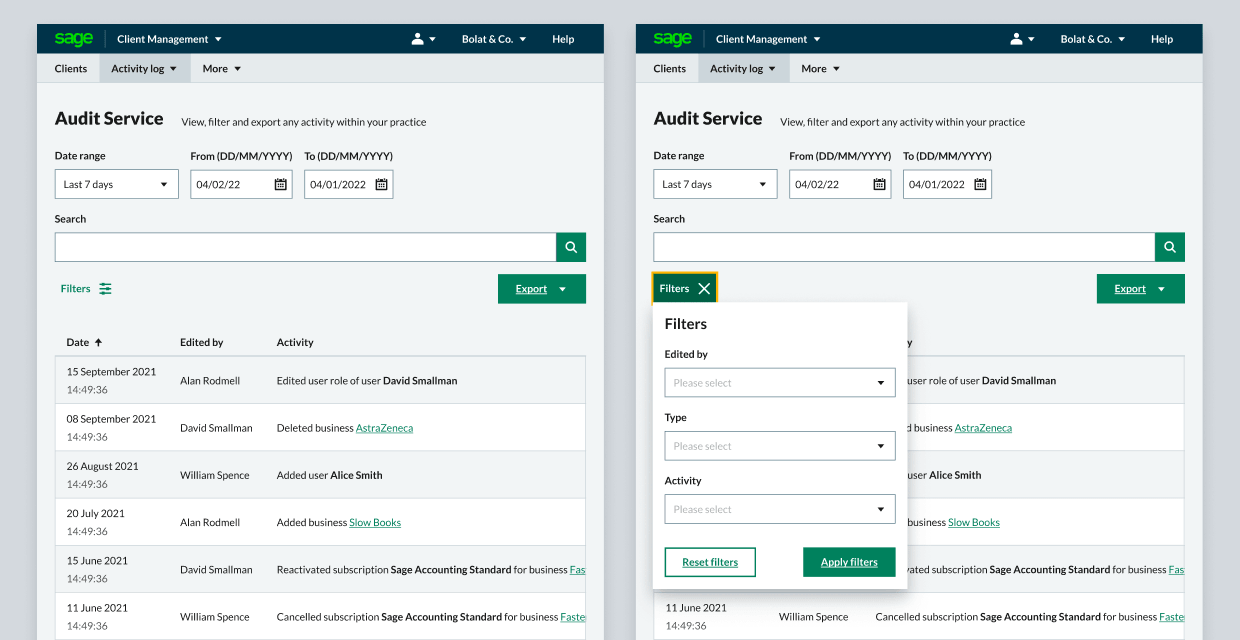
Task: Open More menu in left window
Action: tap(222, 68)
